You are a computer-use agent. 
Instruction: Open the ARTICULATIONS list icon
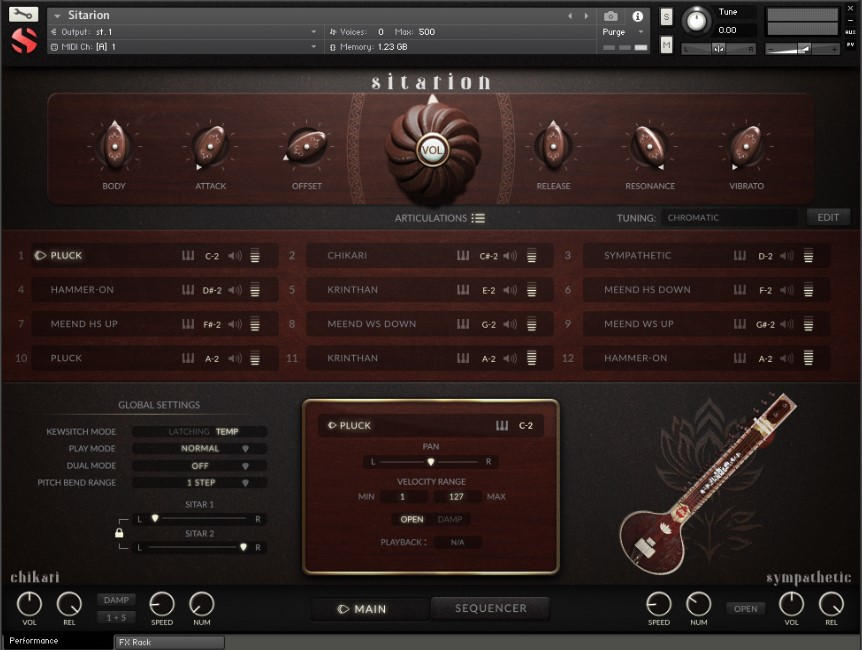478,218
